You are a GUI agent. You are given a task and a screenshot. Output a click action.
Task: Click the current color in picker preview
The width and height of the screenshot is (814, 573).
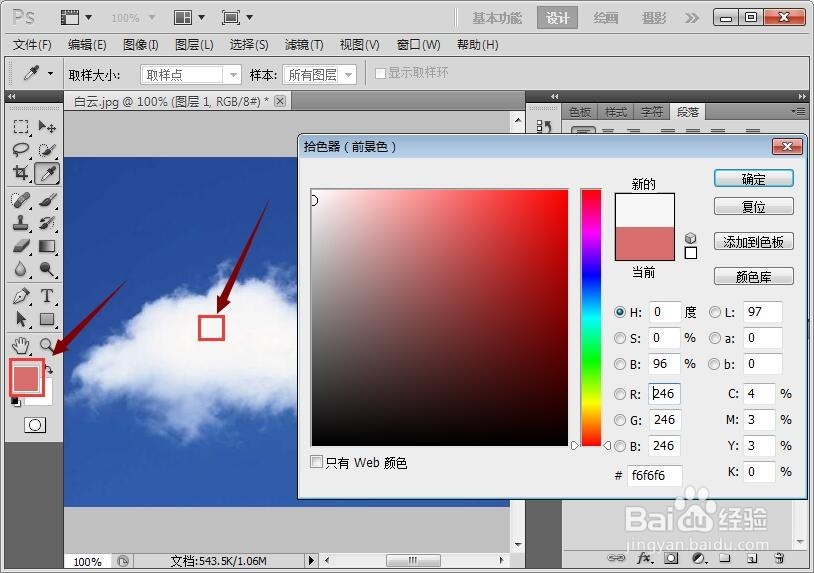pos(645,243)
